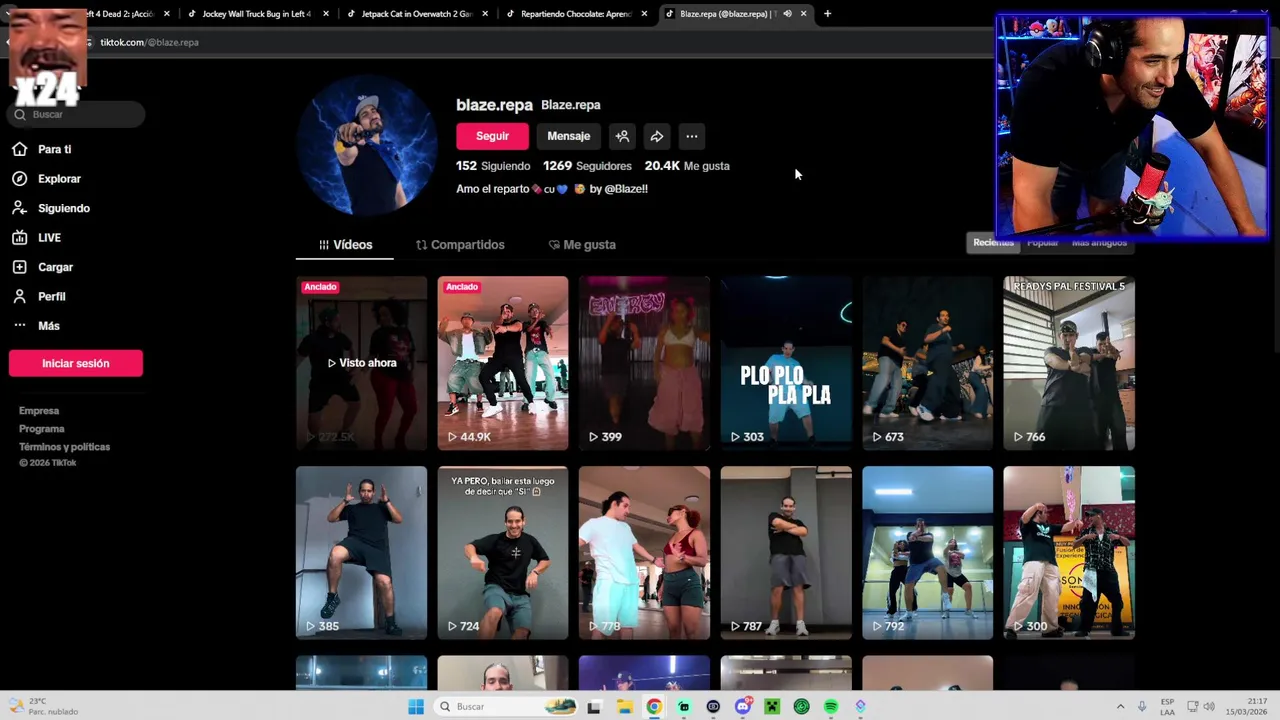Click the Chrome icon in the taskbar

coord(653,707)
